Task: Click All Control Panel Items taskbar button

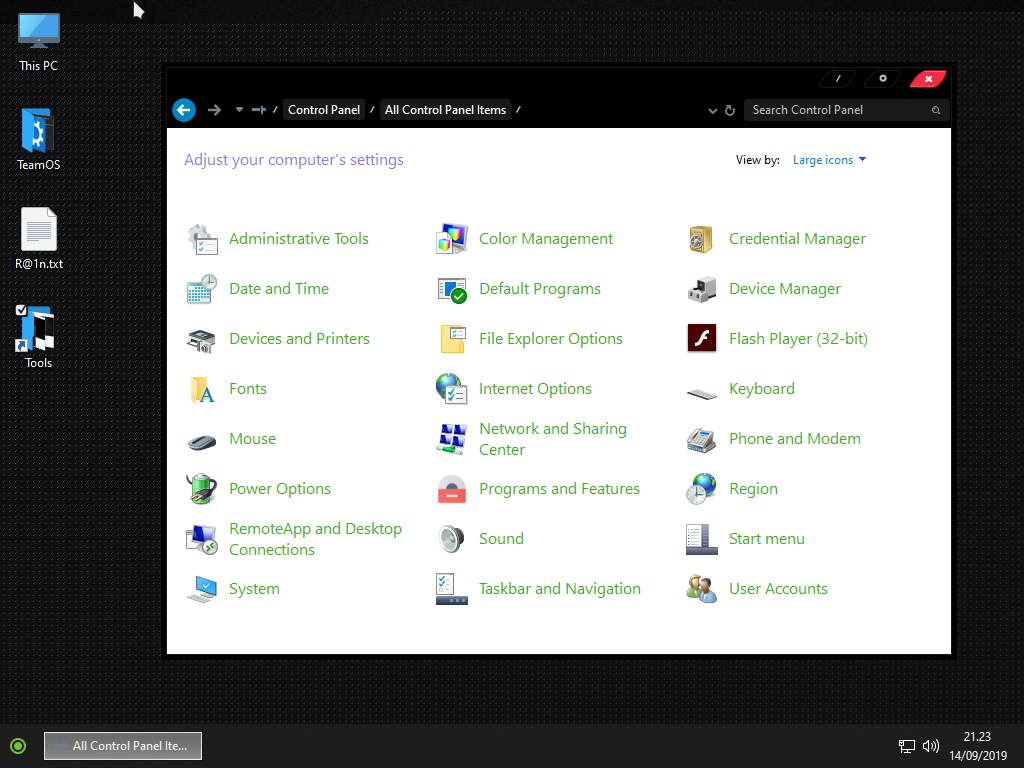Action: pos(123,746)
